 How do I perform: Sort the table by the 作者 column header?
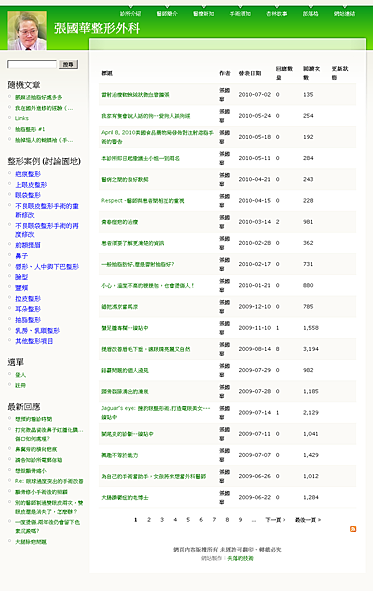[x=225, y=74]
